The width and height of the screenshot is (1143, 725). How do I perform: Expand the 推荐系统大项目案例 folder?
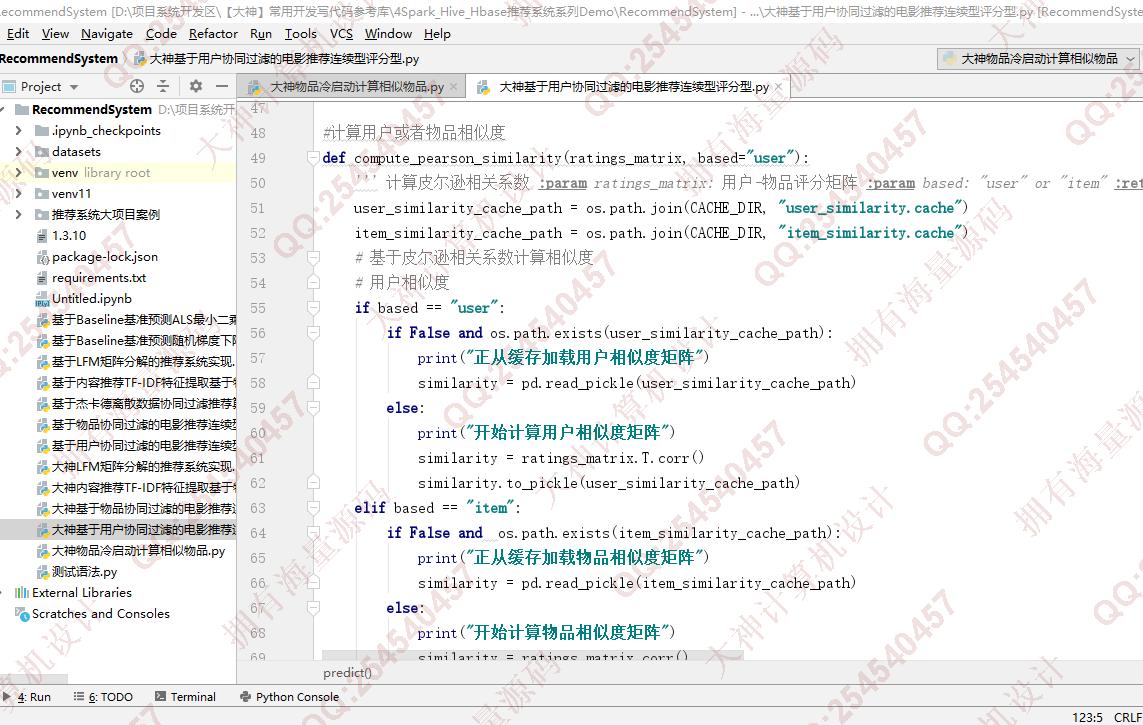click(x=19, y=214)
